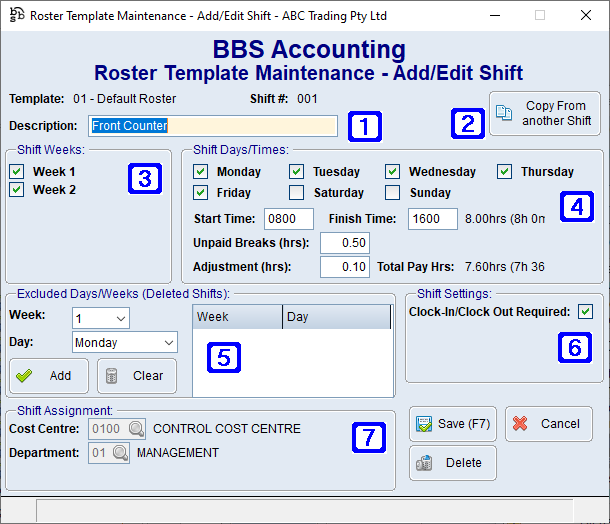Click the Start Time field
The height and width of the screenshot is (524, 610).
pyautogui.click(x=288, y=219)
